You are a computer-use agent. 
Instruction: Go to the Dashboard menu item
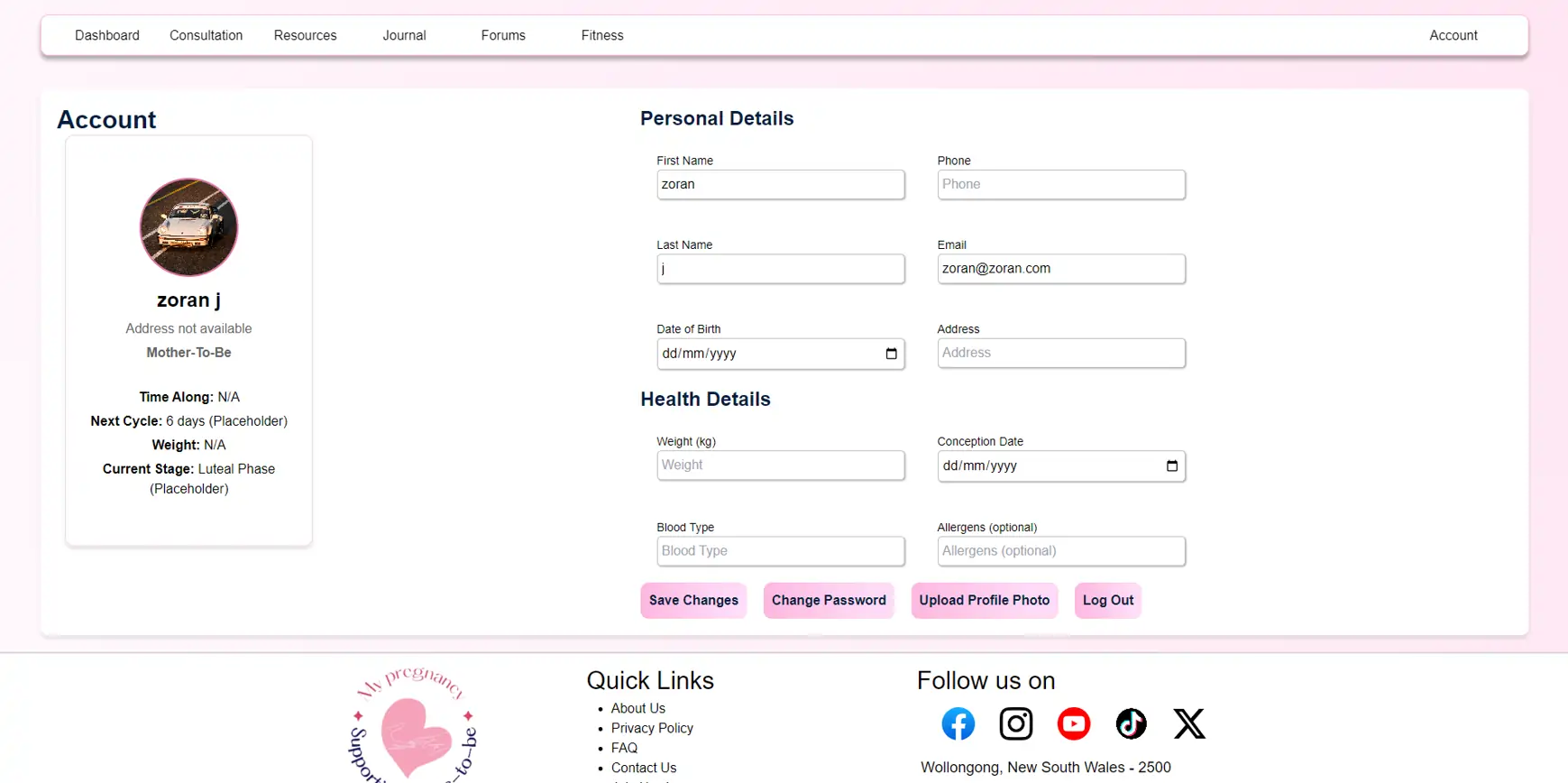[x=107, y=35]
